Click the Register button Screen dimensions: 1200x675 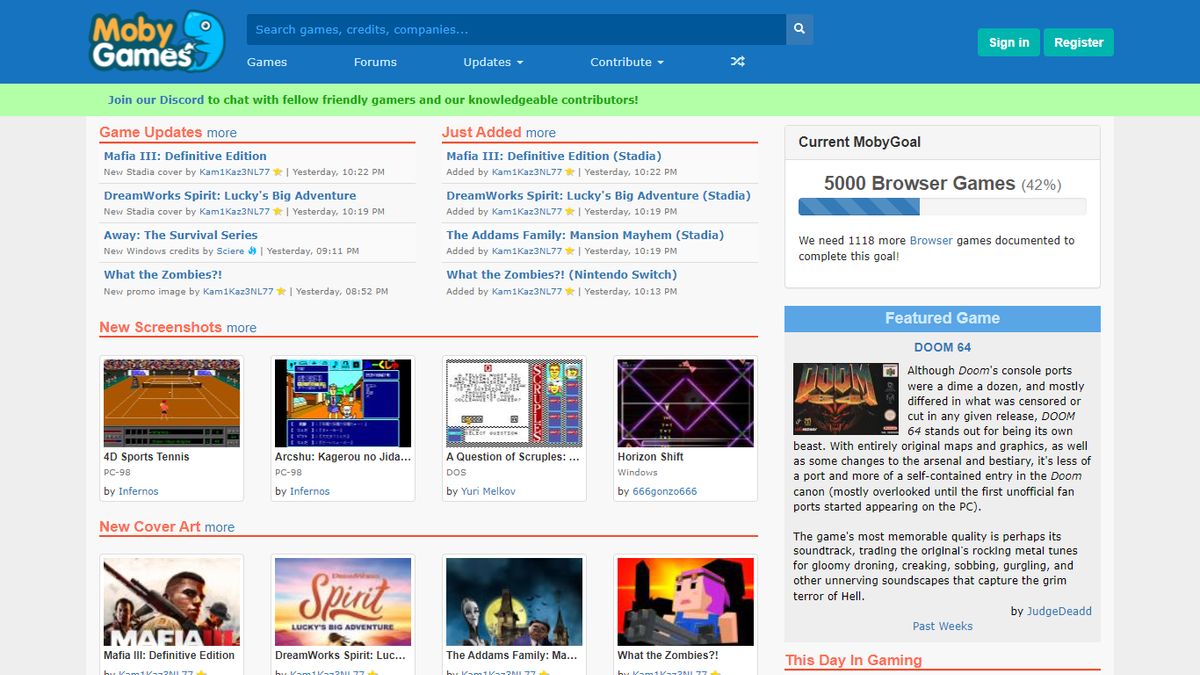(x=1078, y=42)
